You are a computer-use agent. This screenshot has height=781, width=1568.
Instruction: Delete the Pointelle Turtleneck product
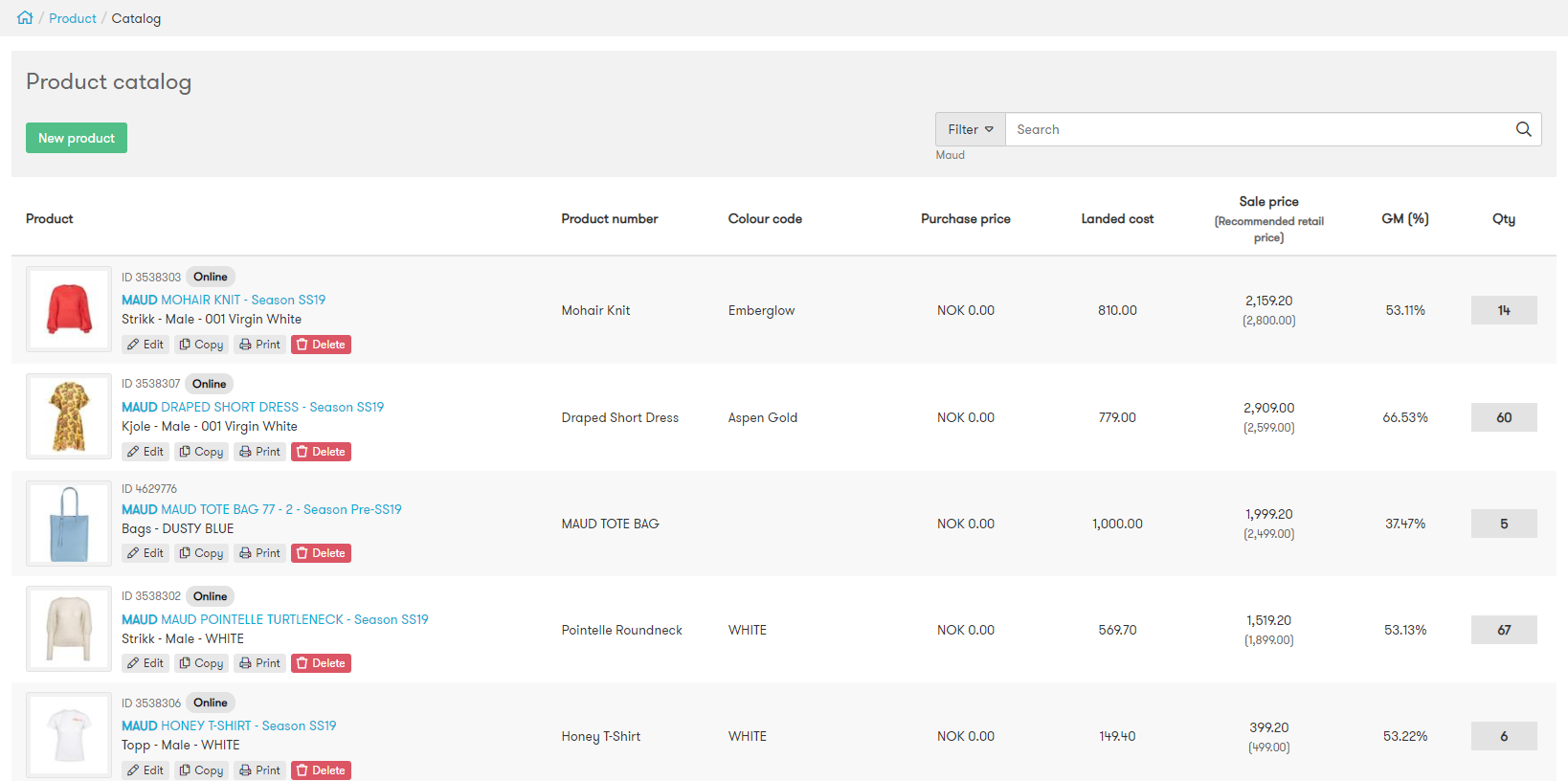tap(321, 663)
